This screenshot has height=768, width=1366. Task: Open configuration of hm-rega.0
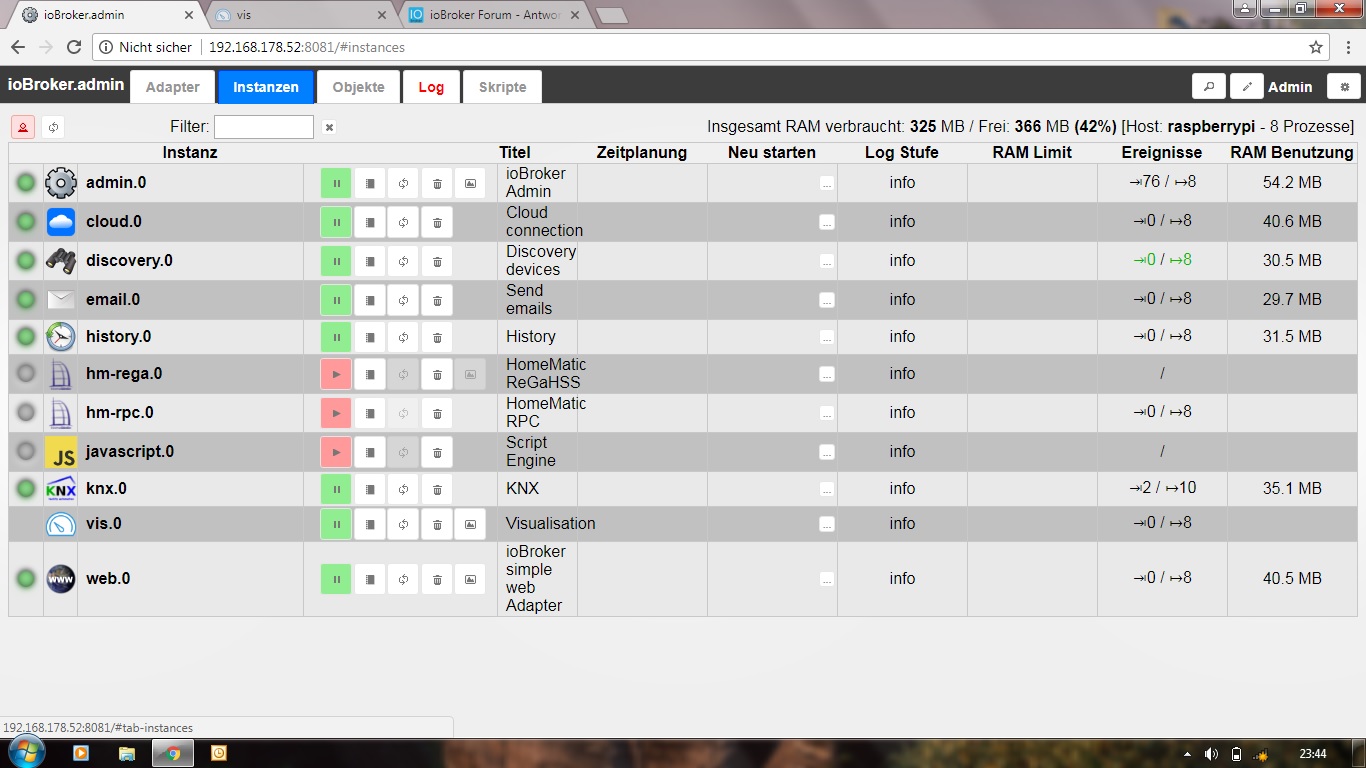[370, 374]
